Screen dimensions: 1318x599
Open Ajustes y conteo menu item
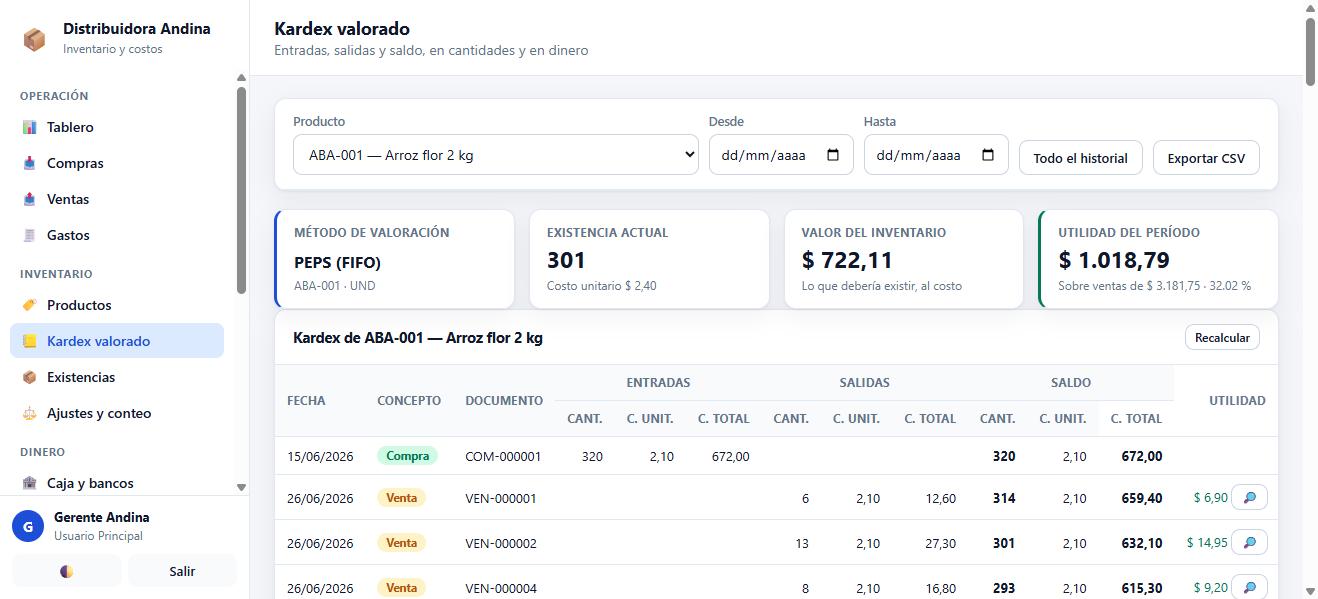[117, 413]
